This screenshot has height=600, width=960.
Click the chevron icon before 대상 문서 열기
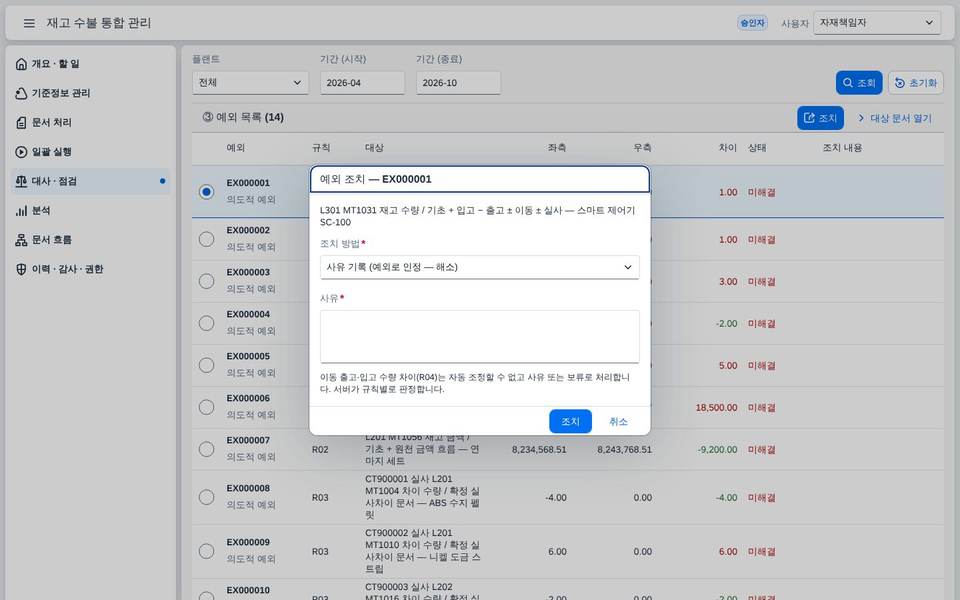(861, 118)
